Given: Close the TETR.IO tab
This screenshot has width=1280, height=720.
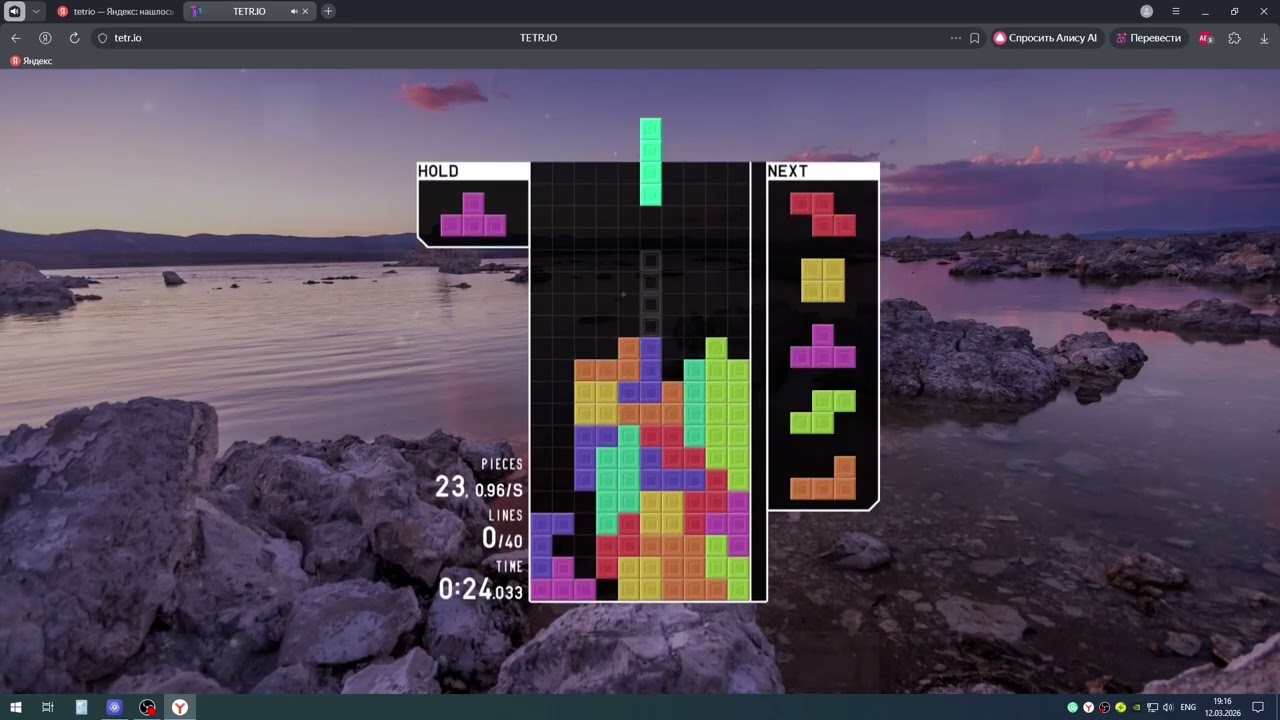Looking at the screenshot, I should click(306, 11).
